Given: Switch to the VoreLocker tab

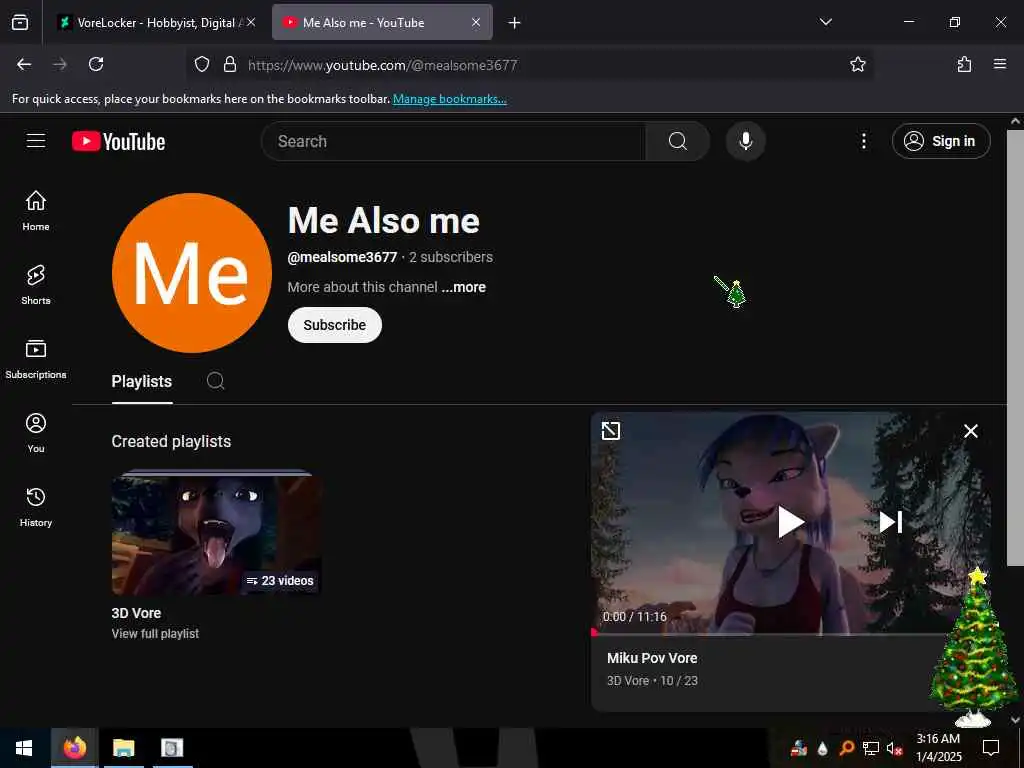Looking at the screenshot, I should 150,22.
